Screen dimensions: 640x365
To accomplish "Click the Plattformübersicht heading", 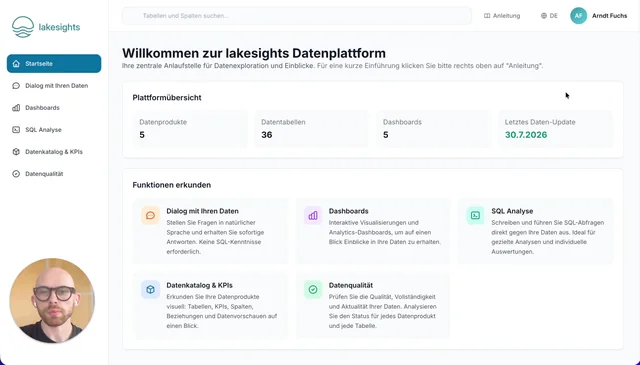I will (x=167, y=98).
